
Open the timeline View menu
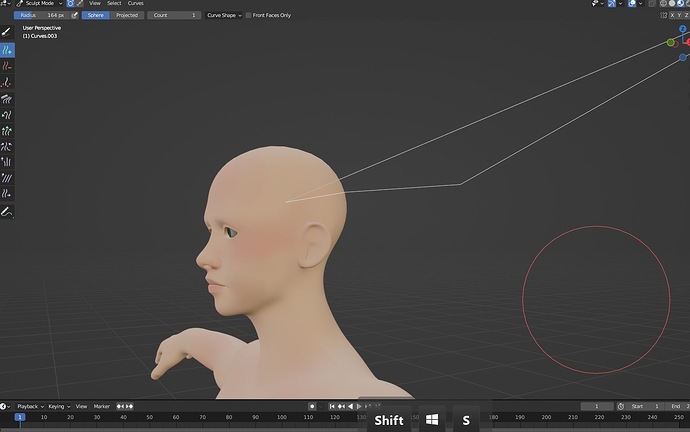(x=81, y=406)
